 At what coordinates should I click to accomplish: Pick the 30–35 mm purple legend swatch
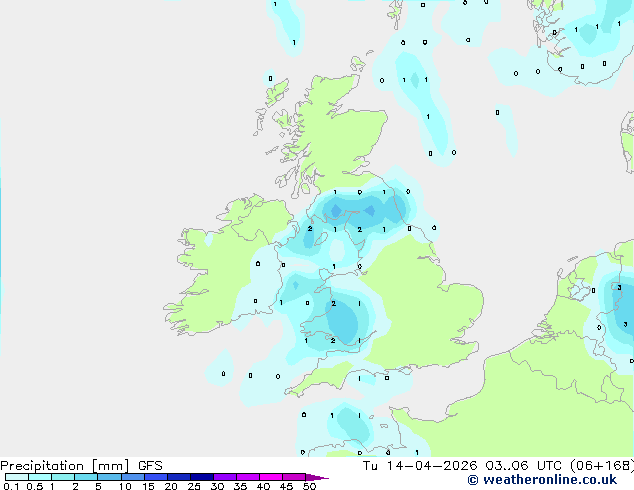225,477
